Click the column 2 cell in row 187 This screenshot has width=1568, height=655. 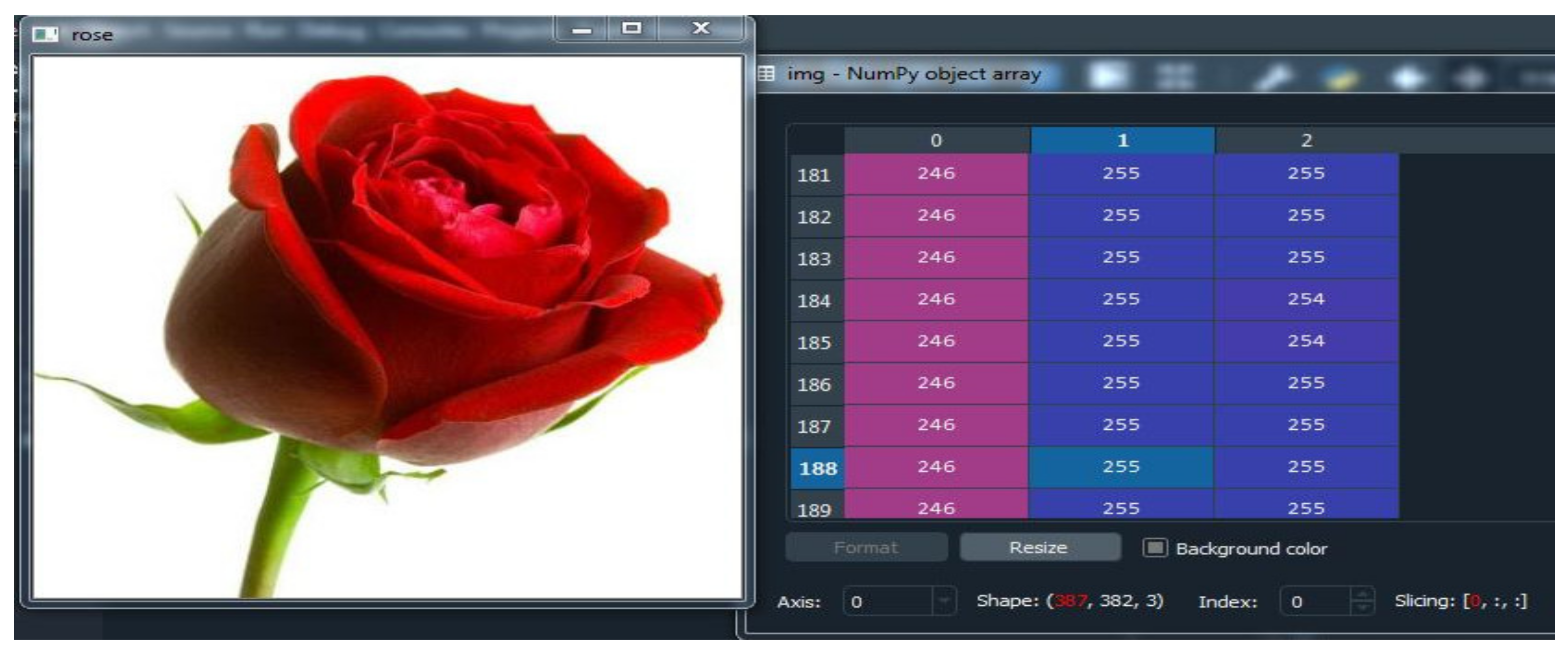pos(1306,426)
